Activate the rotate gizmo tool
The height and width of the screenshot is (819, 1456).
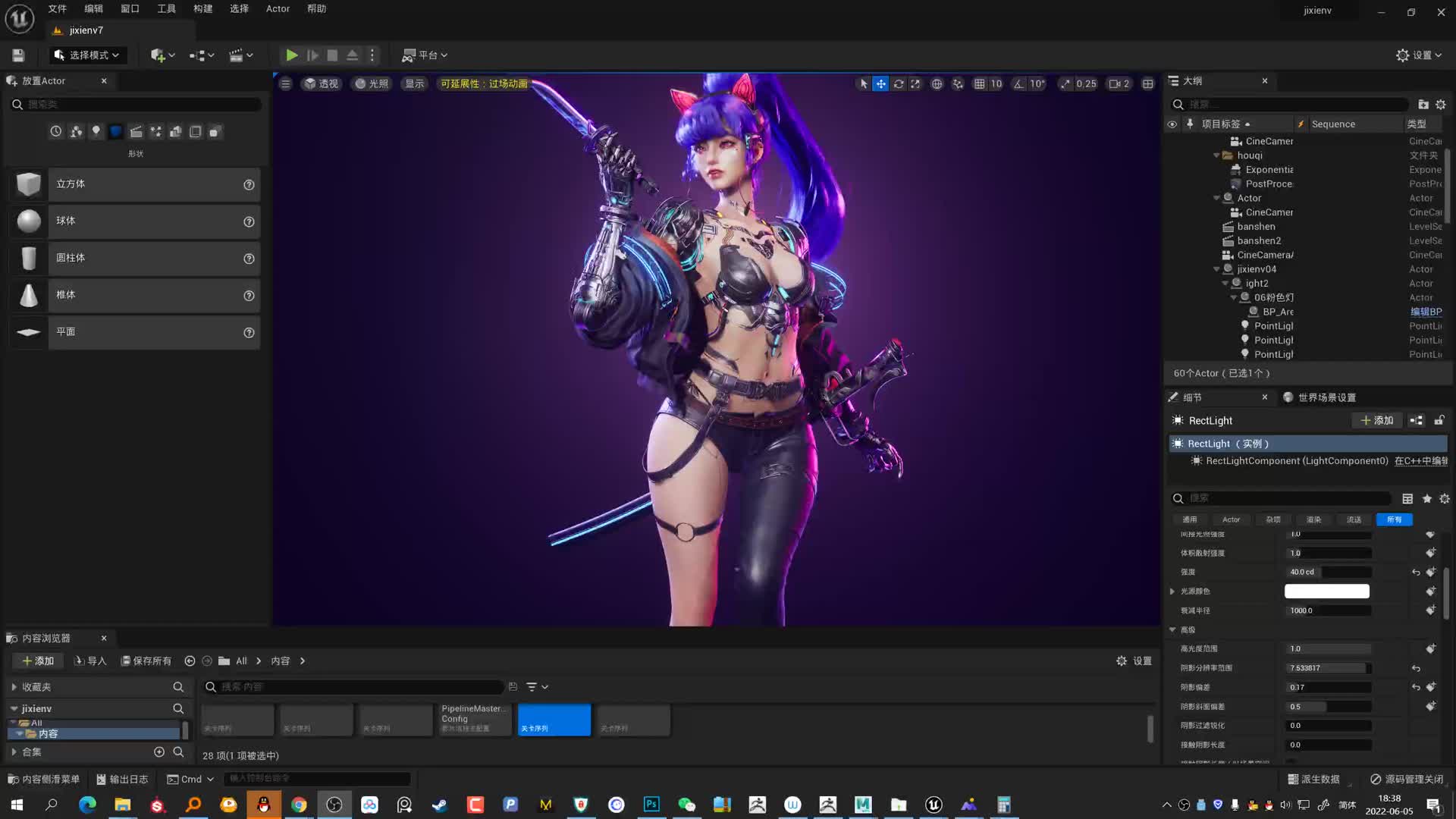coord(899,84)
